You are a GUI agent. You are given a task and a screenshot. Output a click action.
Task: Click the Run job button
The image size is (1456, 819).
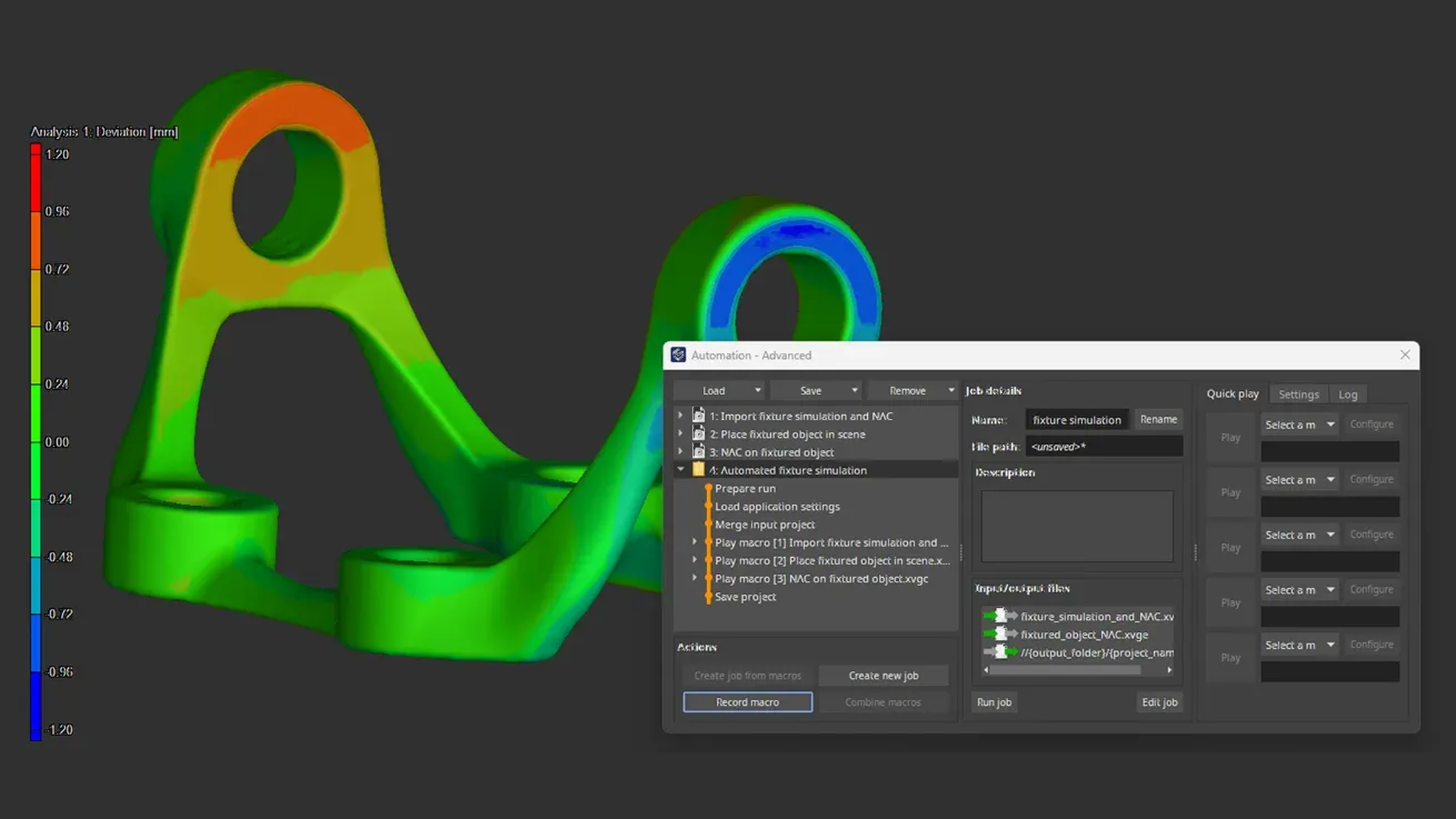coord(994,702)
